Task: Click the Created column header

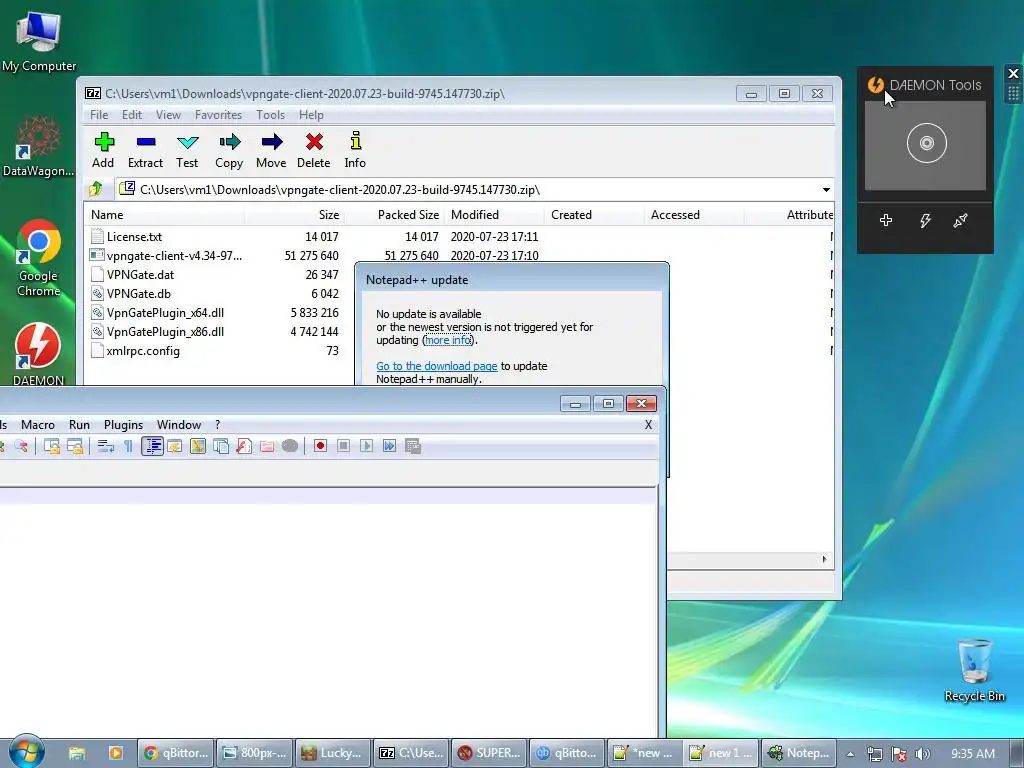Action: click(594, 215)
